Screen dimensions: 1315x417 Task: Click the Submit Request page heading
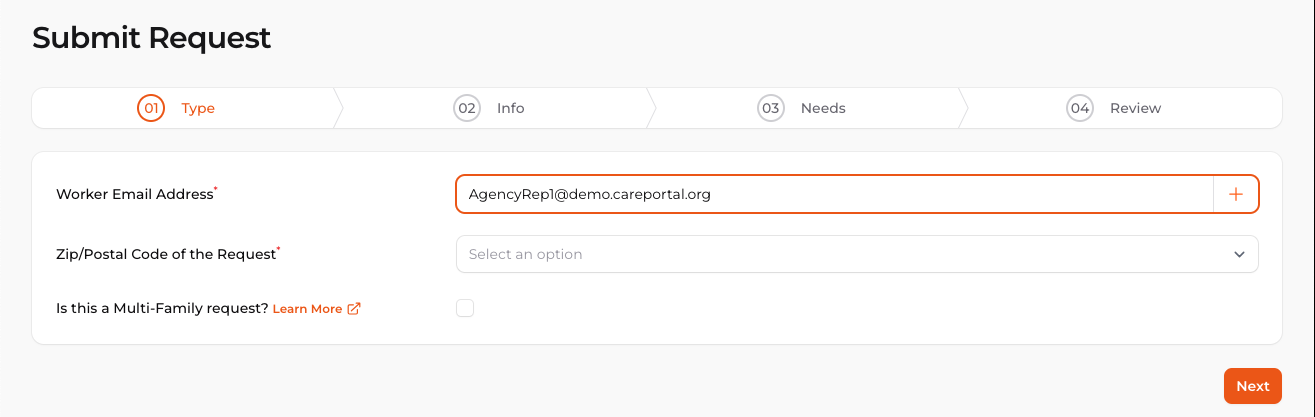[152, 38]
